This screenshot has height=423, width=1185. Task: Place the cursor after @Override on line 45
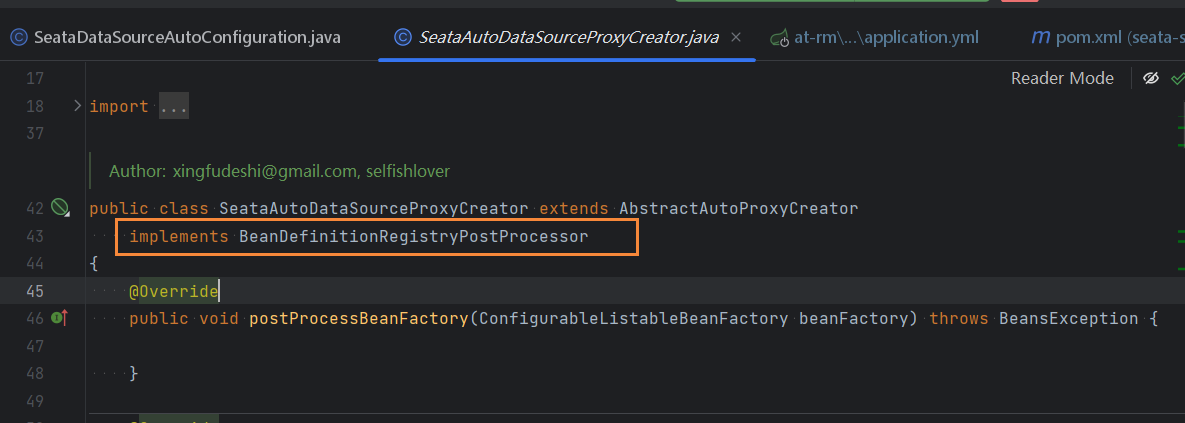219,291
